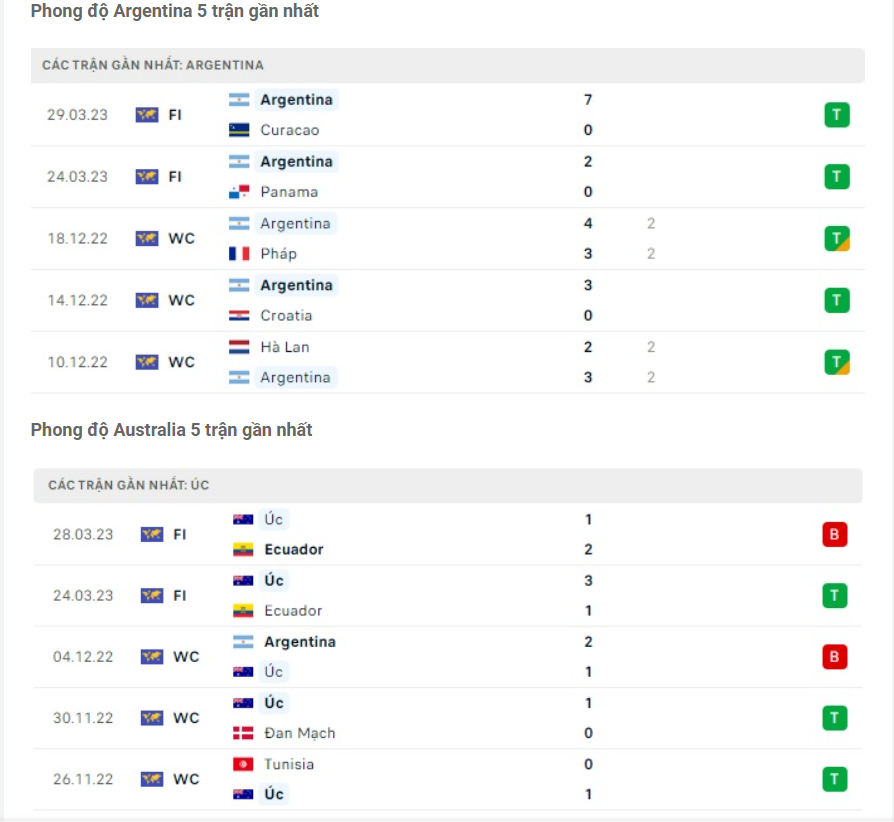Image resolution: width=894 pixels, height=822 pixels.
Task: Click the Argentina flag icon
Action: [240, 99]
